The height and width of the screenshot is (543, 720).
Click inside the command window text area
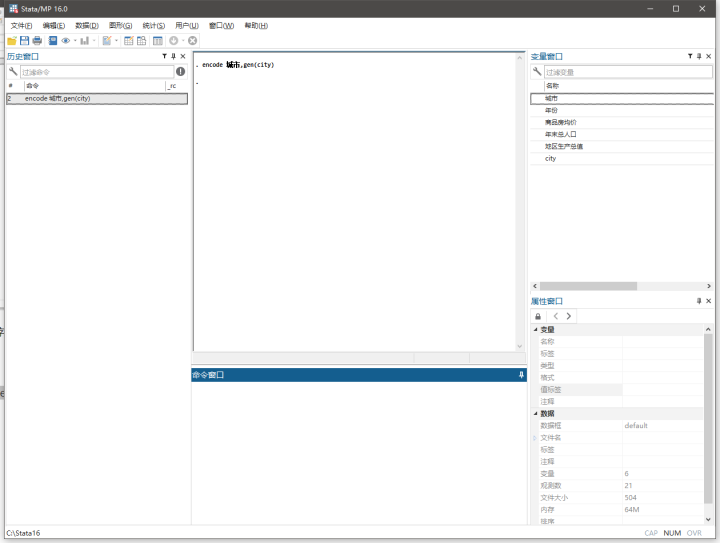click(359, 452)
